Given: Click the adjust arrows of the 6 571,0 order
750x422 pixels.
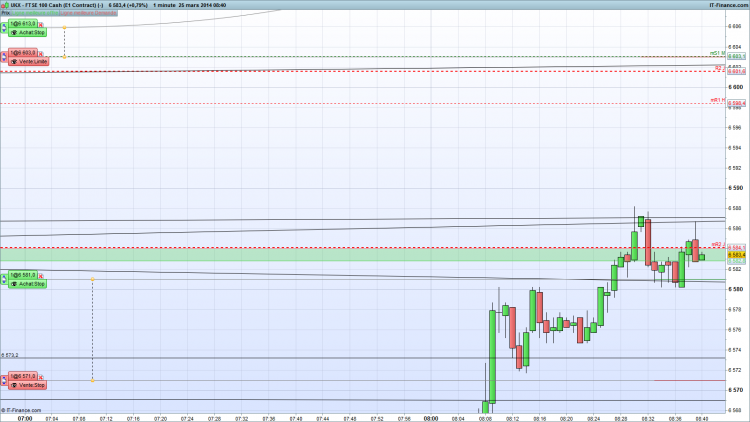Looking at the screenshot, I should point(4,381).
